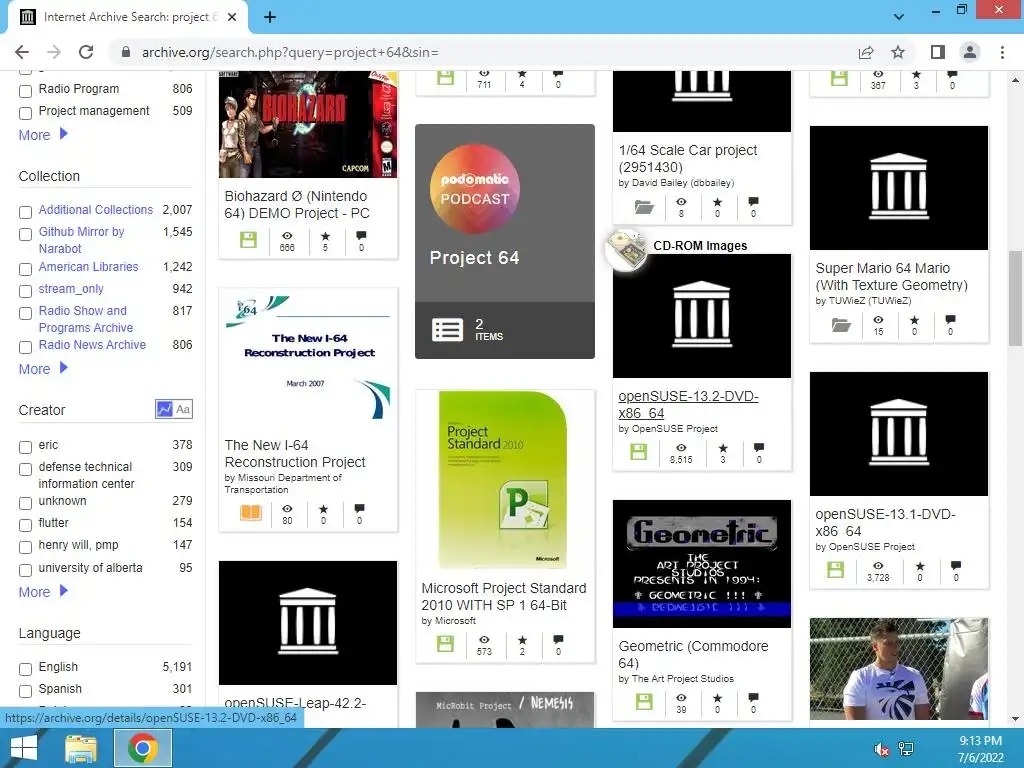Go back to the previous page
The height and width of the screenshot is (768, 1024).
(x=22, y=52)
